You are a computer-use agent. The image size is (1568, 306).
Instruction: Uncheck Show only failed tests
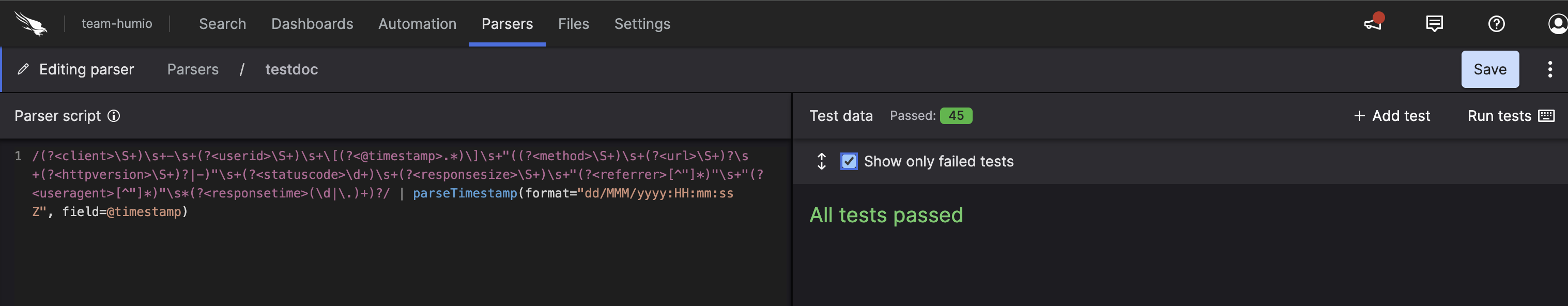click(x=848, y=161)
